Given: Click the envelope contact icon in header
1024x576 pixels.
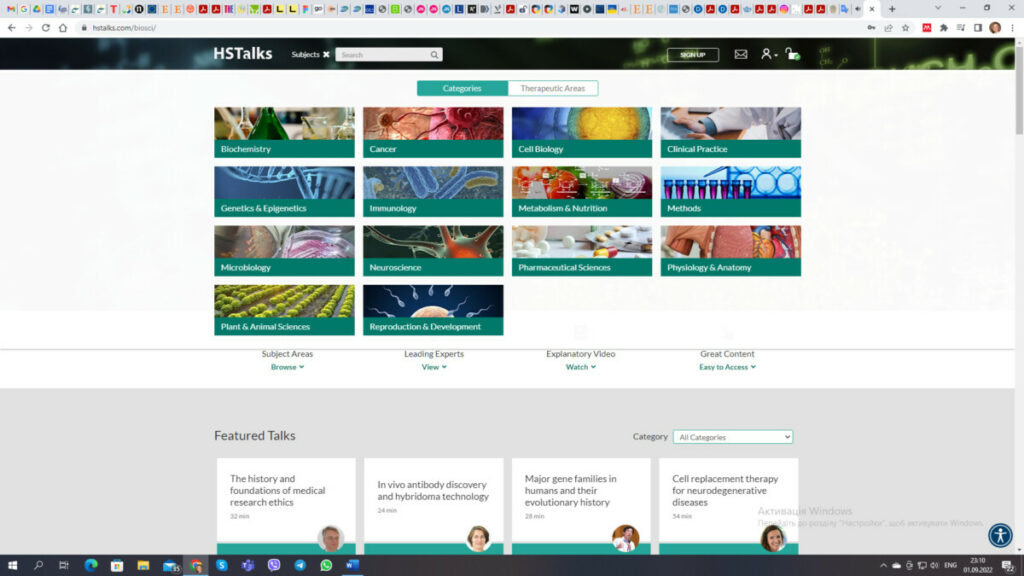Looking at the screenshot, I should coord(741,54).
